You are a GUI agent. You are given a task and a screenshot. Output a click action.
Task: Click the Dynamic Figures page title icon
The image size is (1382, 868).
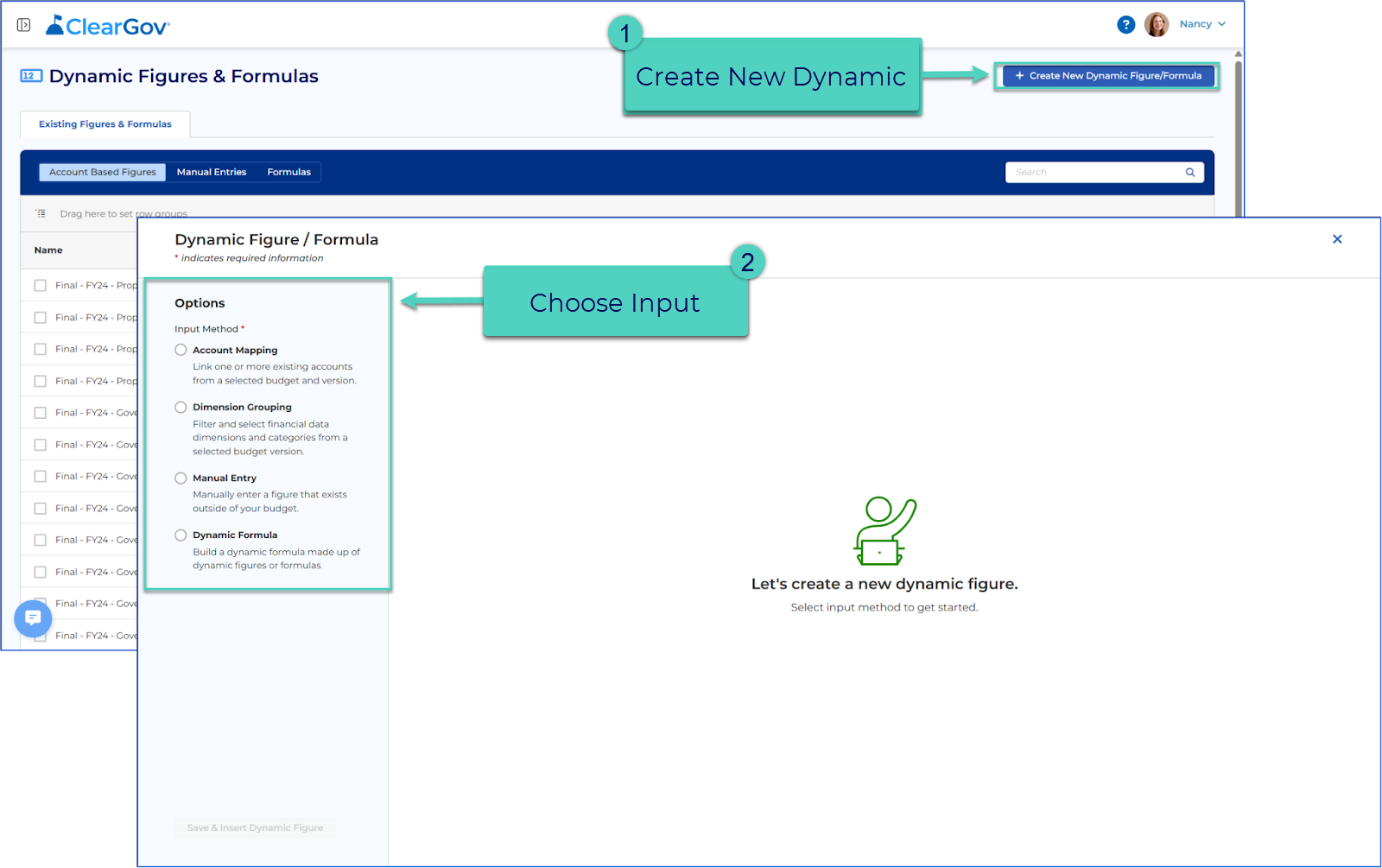pyautogui.click(x=31, y=76)
